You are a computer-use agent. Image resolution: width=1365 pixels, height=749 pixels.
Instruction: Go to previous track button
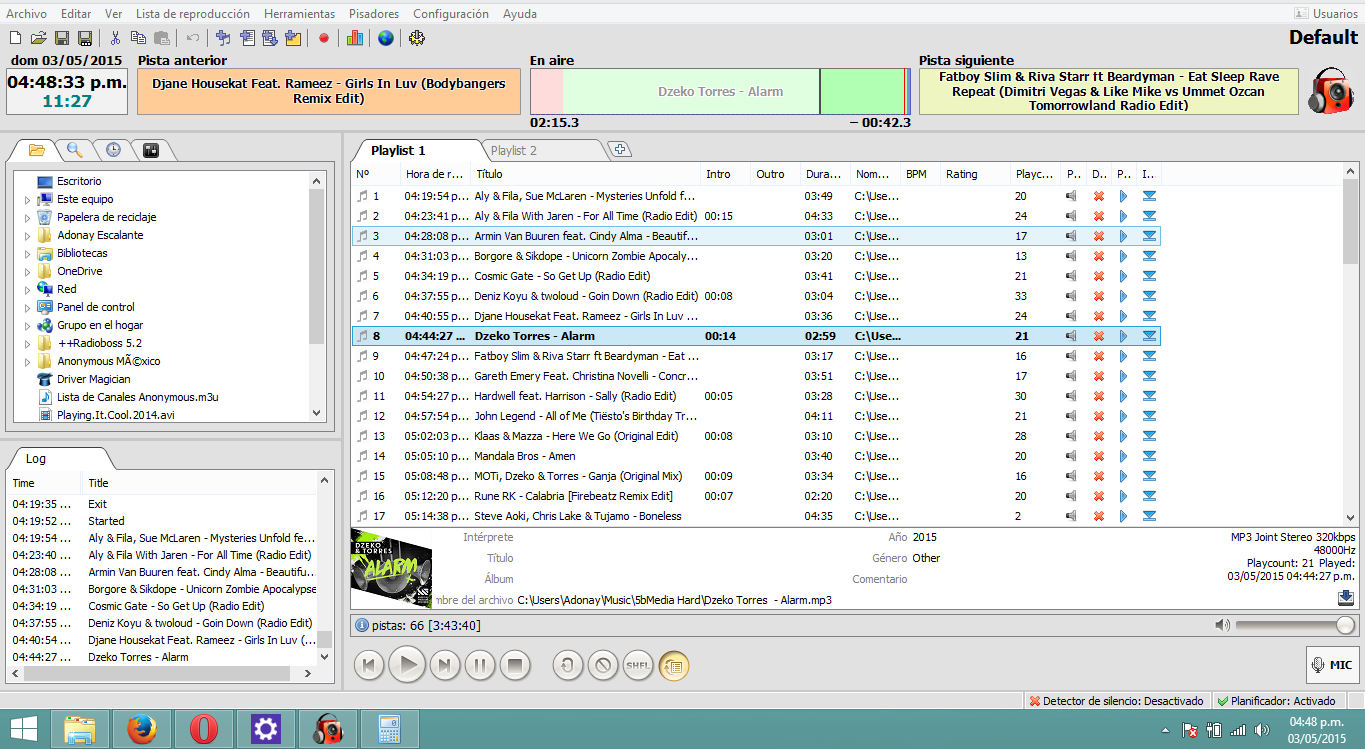click(369, 665)
